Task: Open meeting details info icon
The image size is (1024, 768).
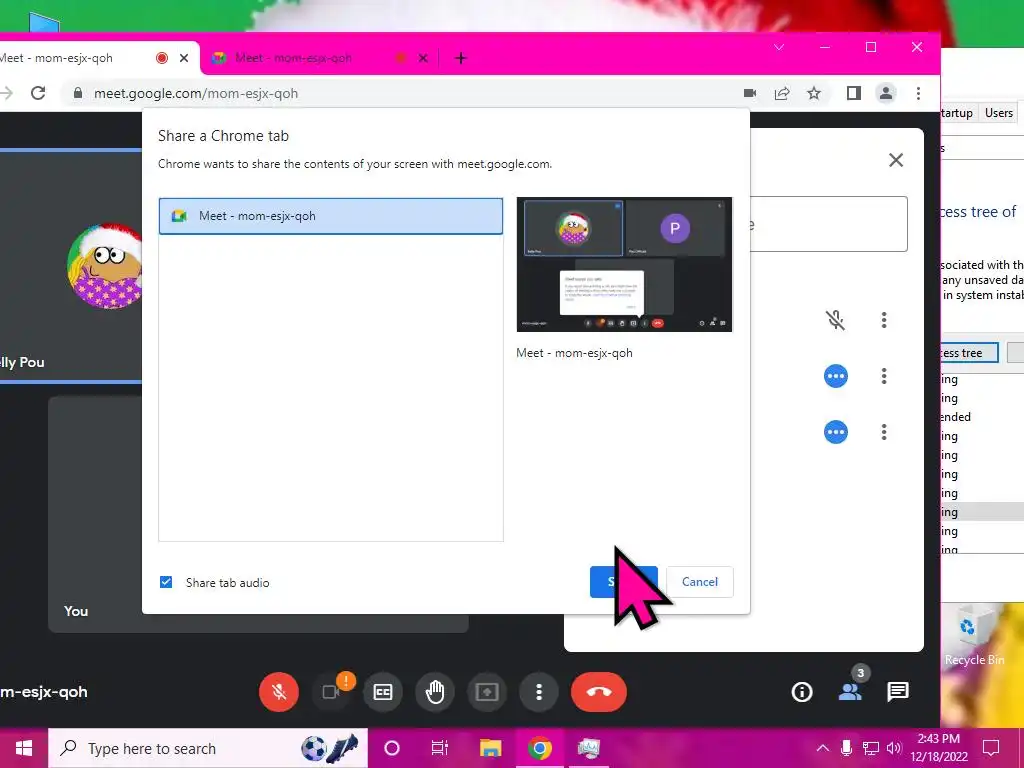Action: [x=802, y=692]
